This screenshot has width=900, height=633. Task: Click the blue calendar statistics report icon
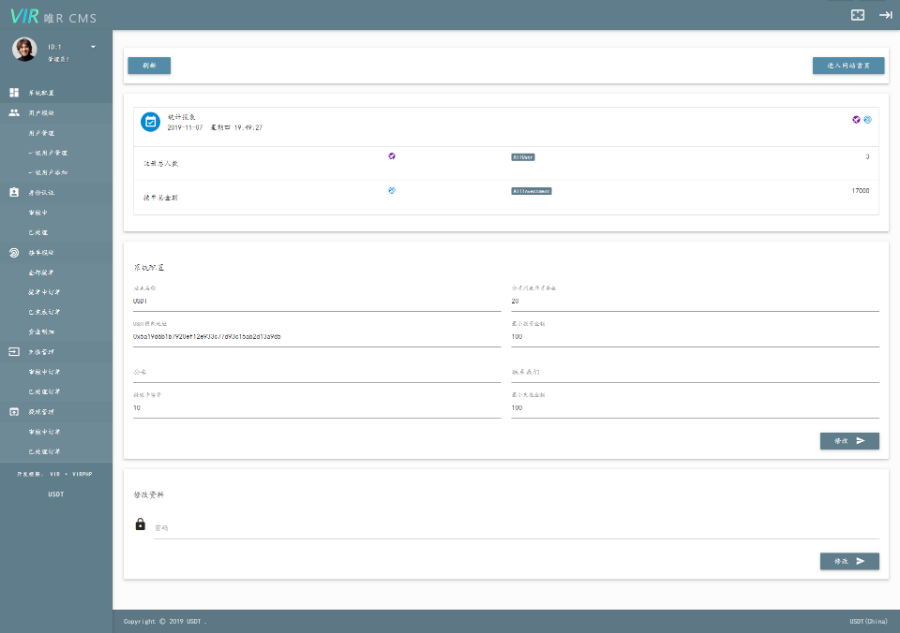coord(150,122)
